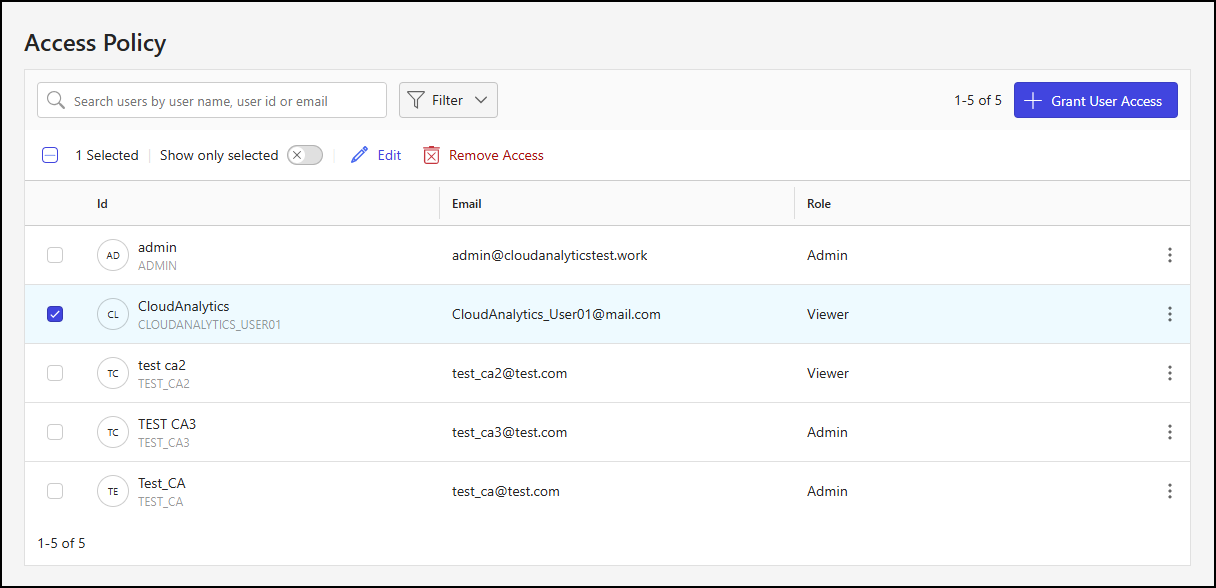
Task: Uncheck the CloudAnalytics row checkbox
Action: 55,313
